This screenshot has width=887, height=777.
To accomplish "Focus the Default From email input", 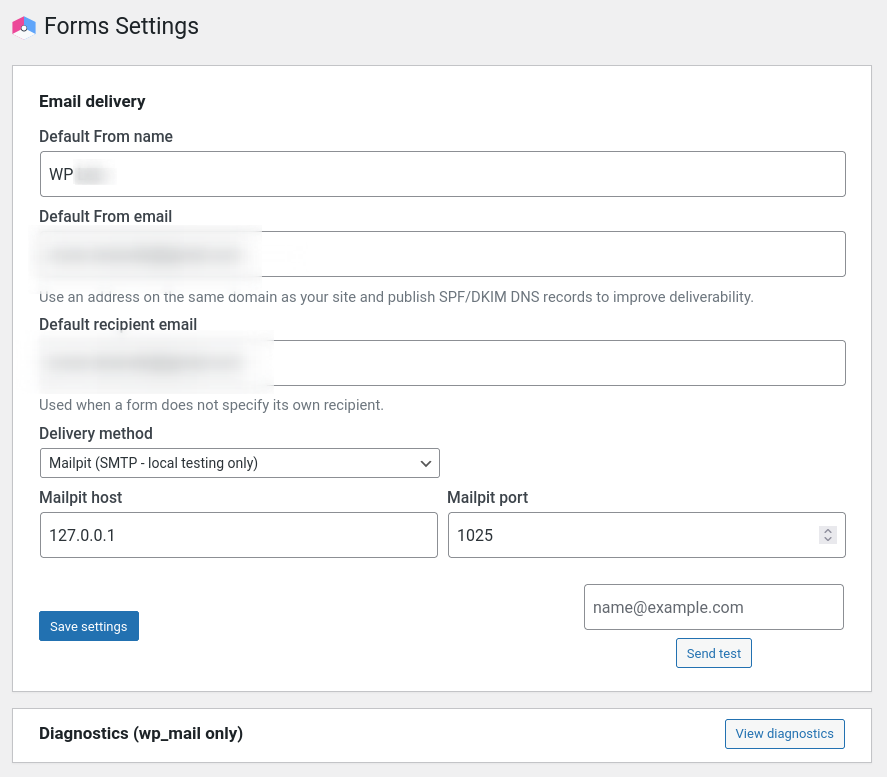I will click(x=441, y=254).
